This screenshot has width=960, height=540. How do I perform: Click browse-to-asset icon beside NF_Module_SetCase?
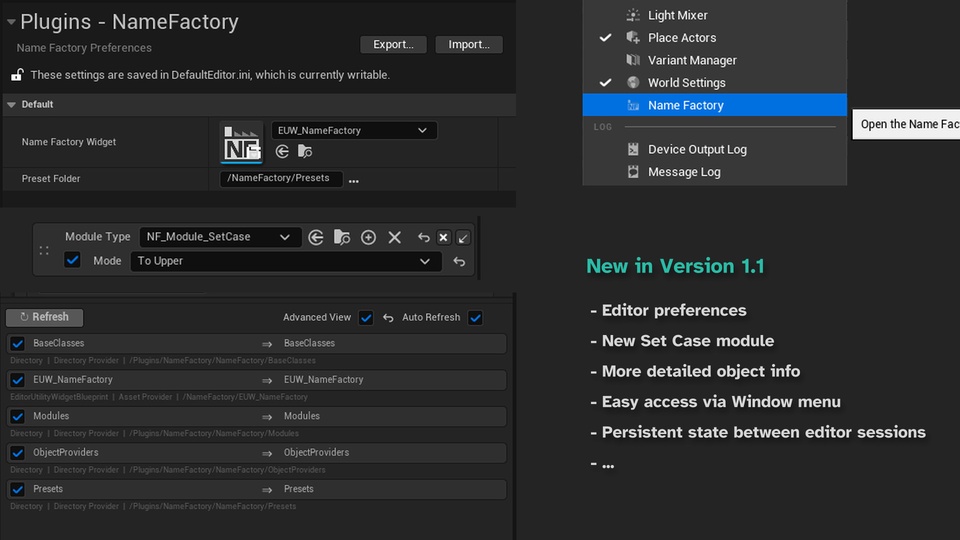point(342,237)
